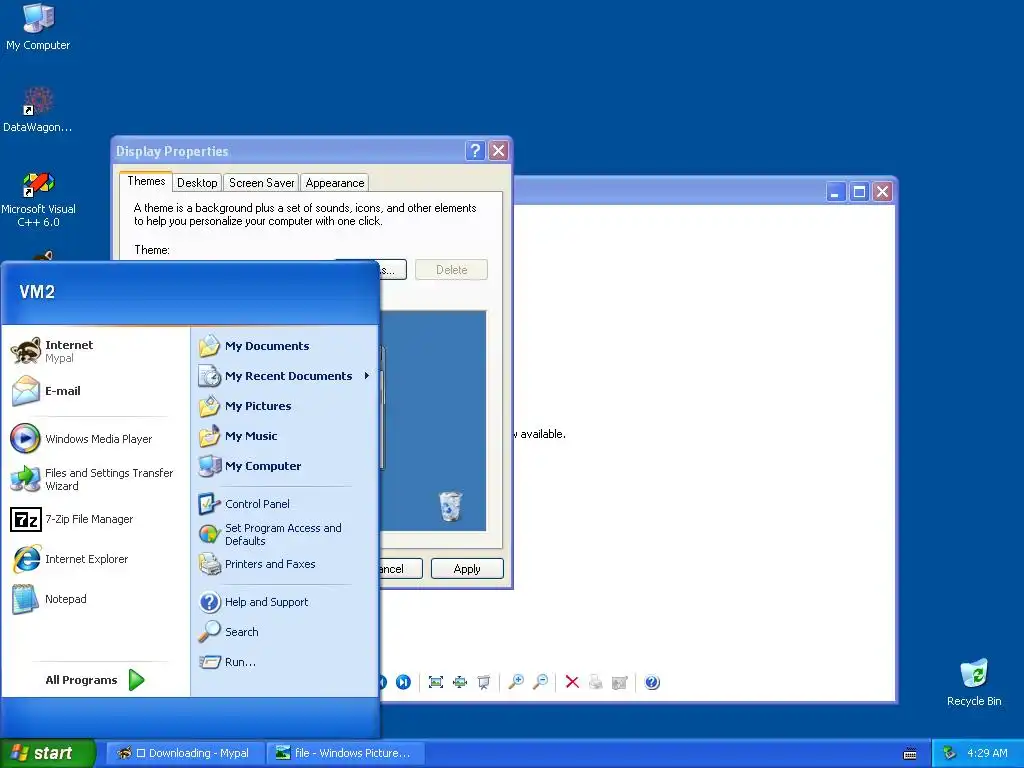Click the disabled Delete theme button

[451, 270]
